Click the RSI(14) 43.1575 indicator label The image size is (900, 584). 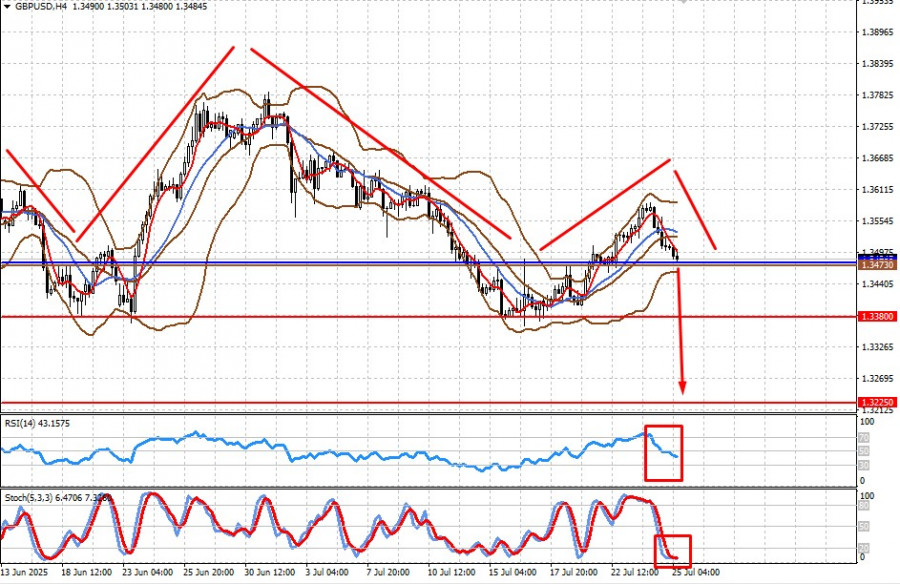coord(37,423)
